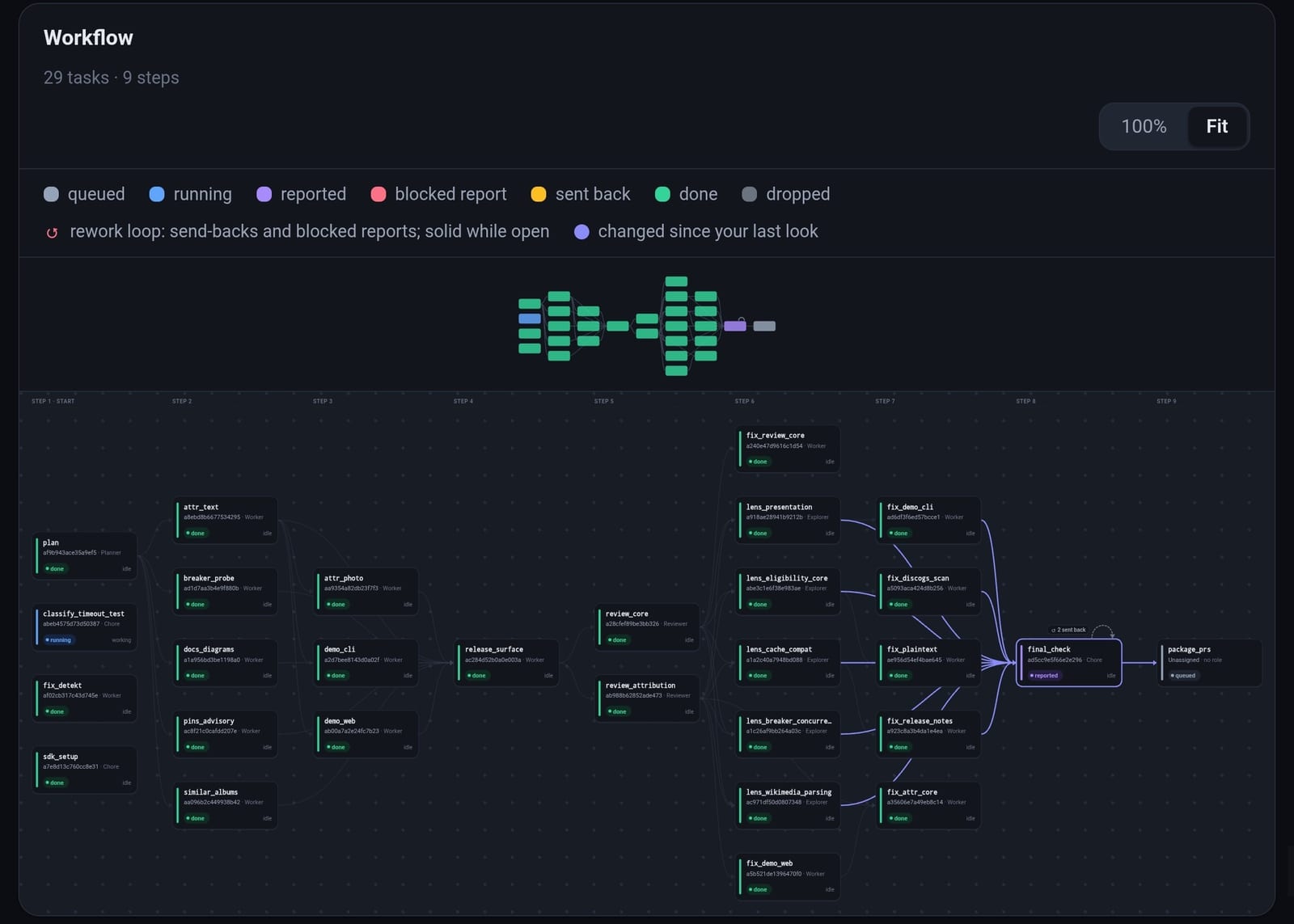Open the fix_review_core node

(789, 448)
